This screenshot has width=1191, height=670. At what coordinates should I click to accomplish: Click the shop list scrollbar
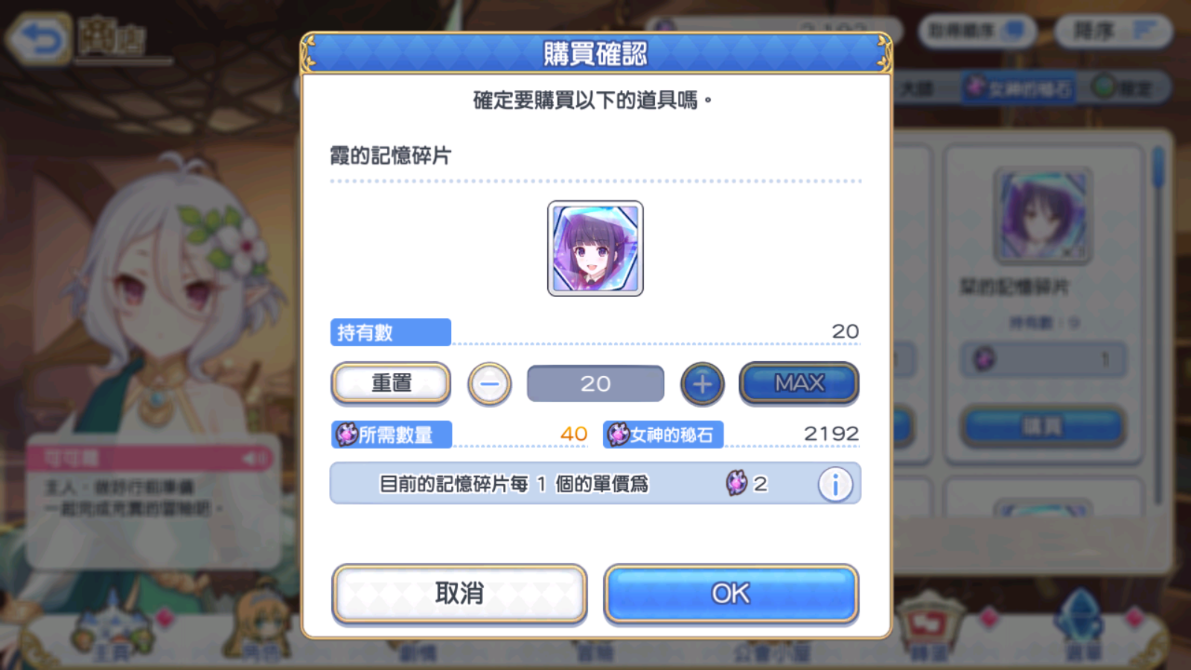pos(1158,323)
